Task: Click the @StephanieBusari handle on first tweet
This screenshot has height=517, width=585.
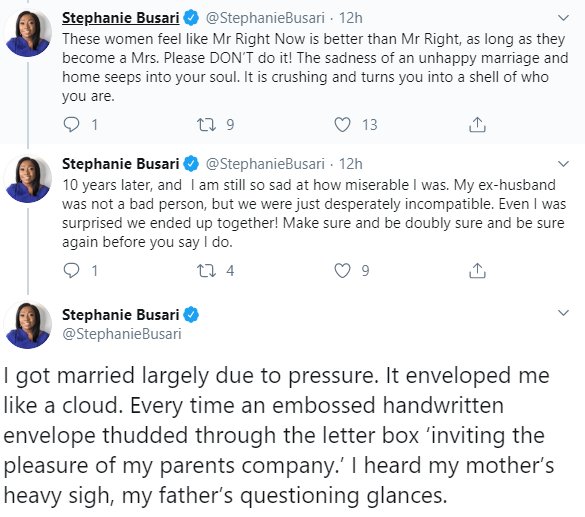Action: point(265,18)
